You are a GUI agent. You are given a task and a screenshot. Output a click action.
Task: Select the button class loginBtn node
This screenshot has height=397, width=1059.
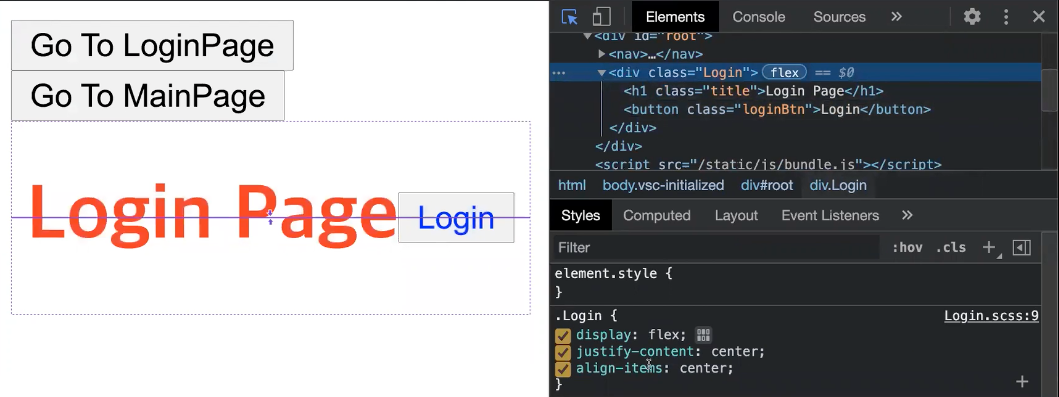click(777, 109)
